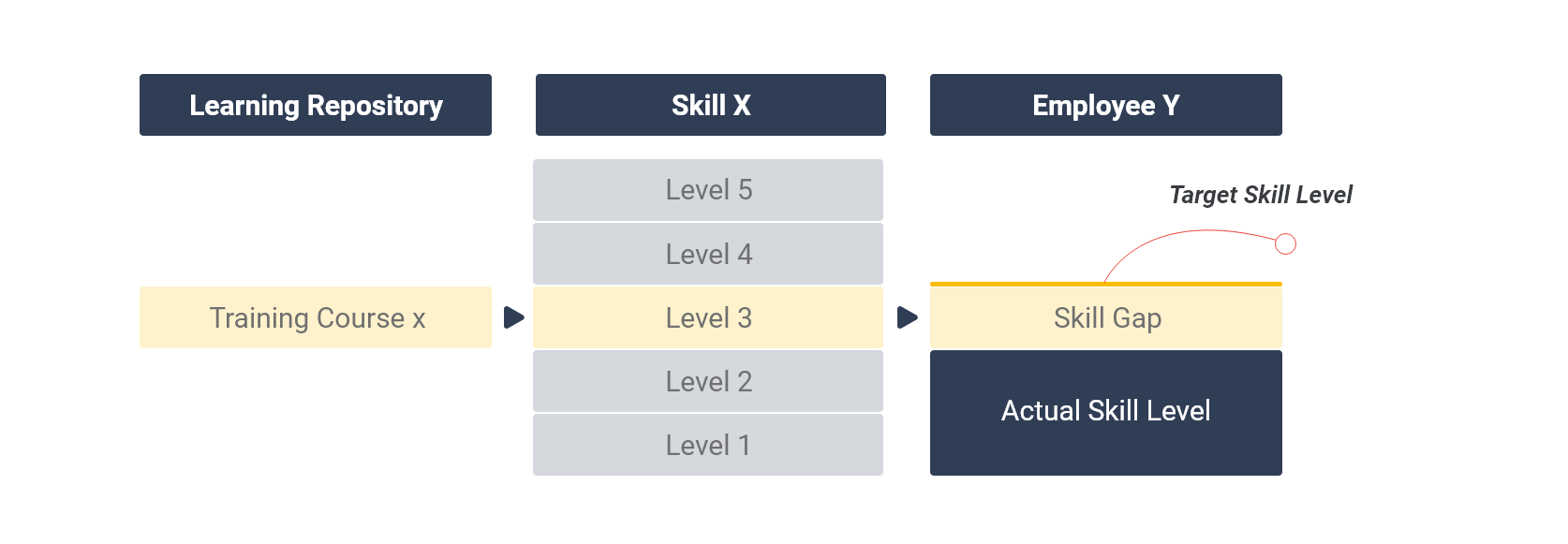Pick the Level 2 block
The width and height of the screenshot is (1568, 544).
[708, 381]
